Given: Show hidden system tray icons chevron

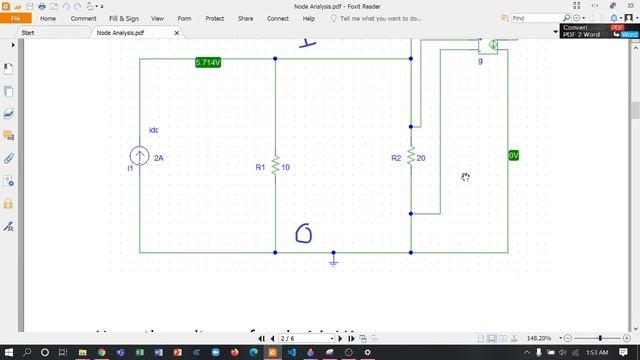Looking at the screenshot, I should (527, 352).
